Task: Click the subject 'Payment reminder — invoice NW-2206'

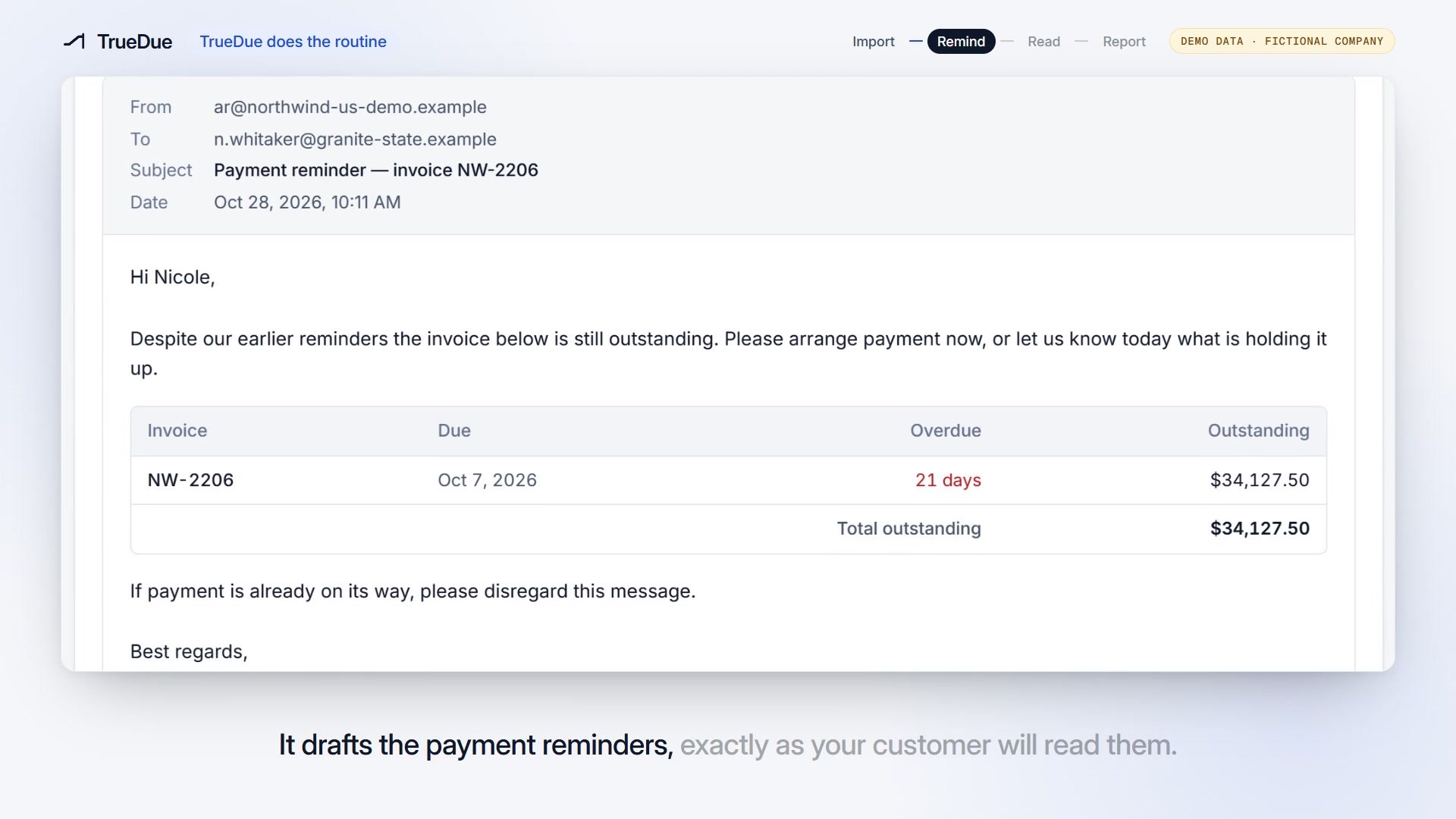Action: pos(376,170)
